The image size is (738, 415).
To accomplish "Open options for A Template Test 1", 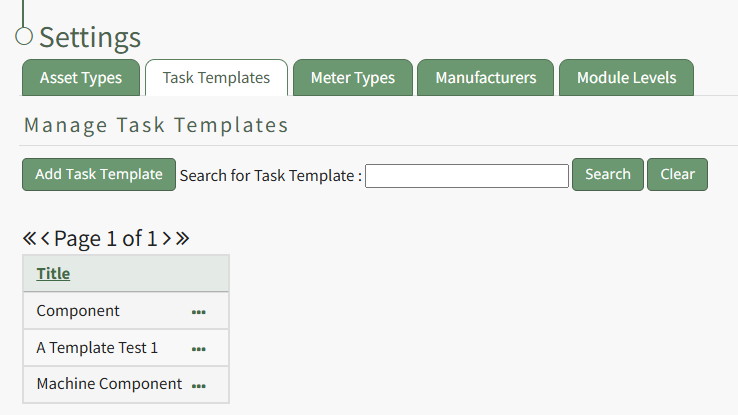I will [198, 349].
